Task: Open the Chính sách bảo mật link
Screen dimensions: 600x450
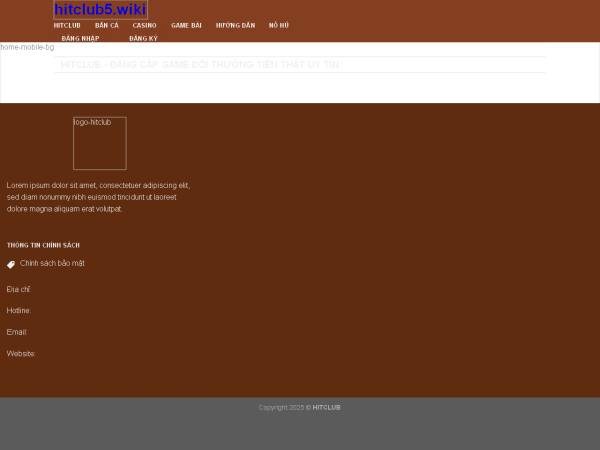Action: tap(52, 263)
